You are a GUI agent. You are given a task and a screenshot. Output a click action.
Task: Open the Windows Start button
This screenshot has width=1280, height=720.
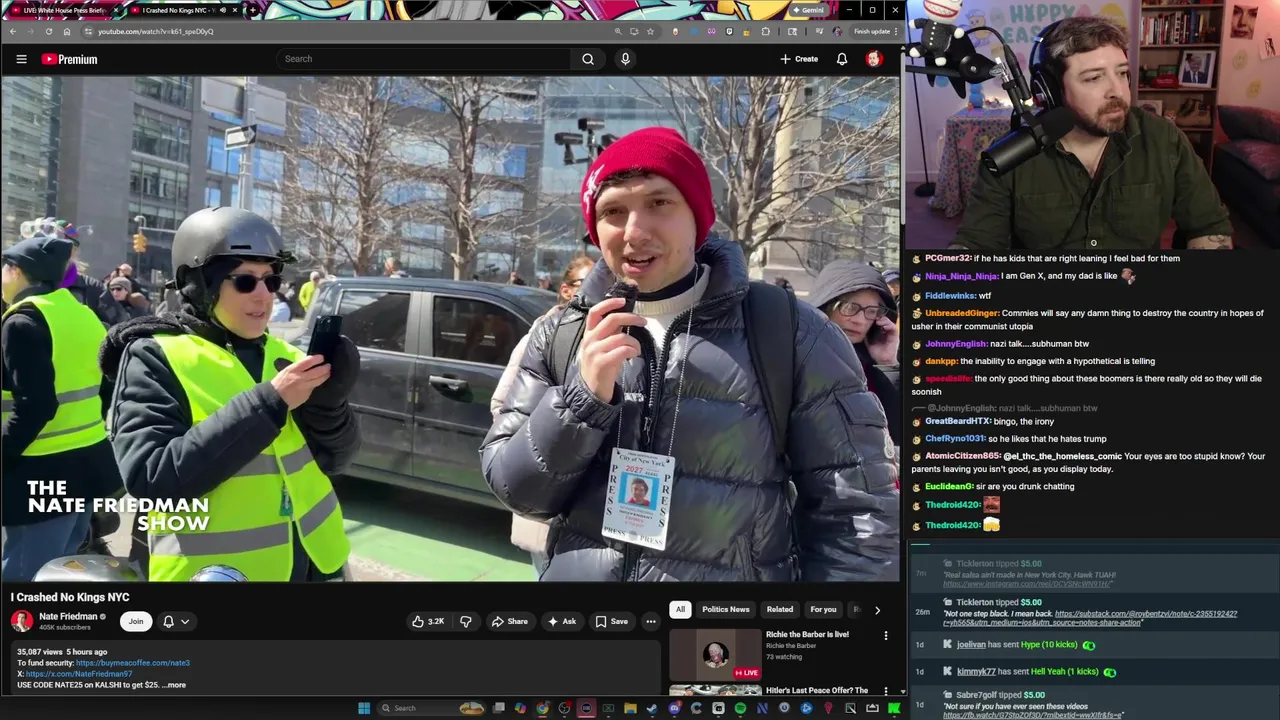click(364, 708)
